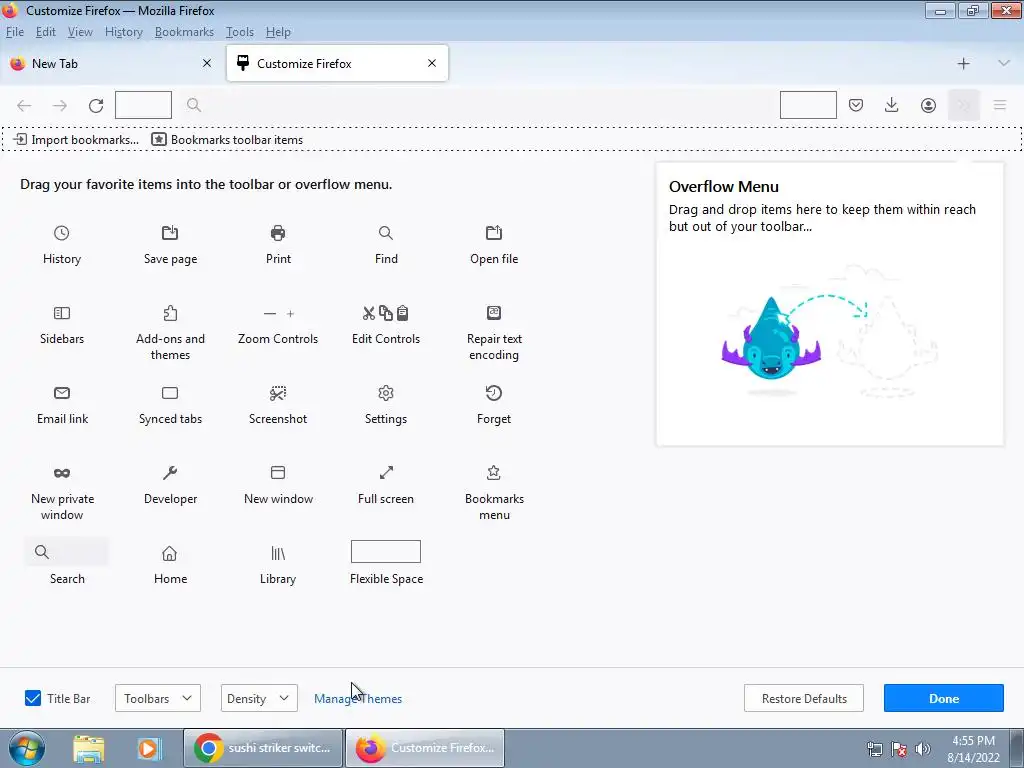Click the volume speaker tray icon
The height and width of the screenshot is (768, 1024).
pos(923,749)
